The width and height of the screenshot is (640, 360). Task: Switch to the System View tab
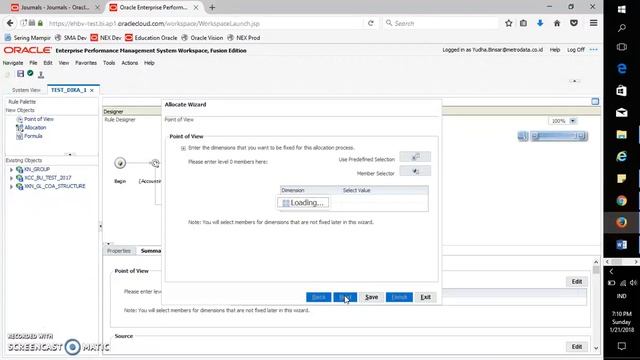pos(26,90)
